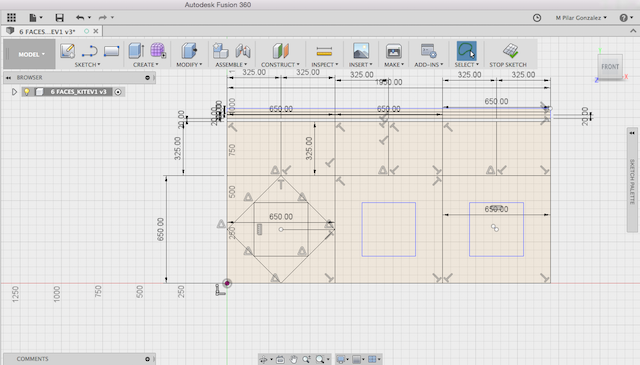Open the MAKE dropdown menu
Screen dimensions: 640x365
pos(393,65)
